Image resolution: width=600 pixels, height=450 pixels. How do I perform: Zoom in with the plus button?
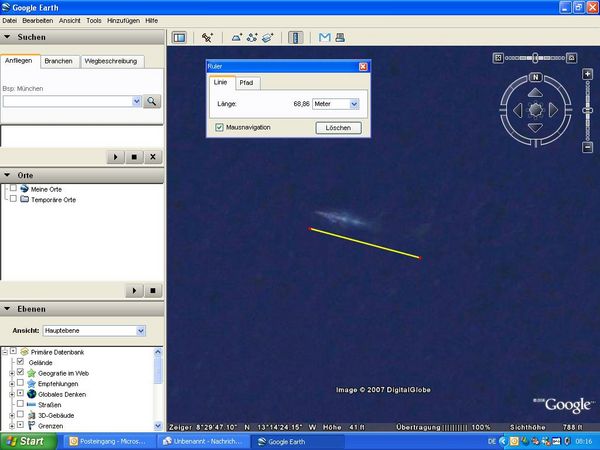click(587, 74)
